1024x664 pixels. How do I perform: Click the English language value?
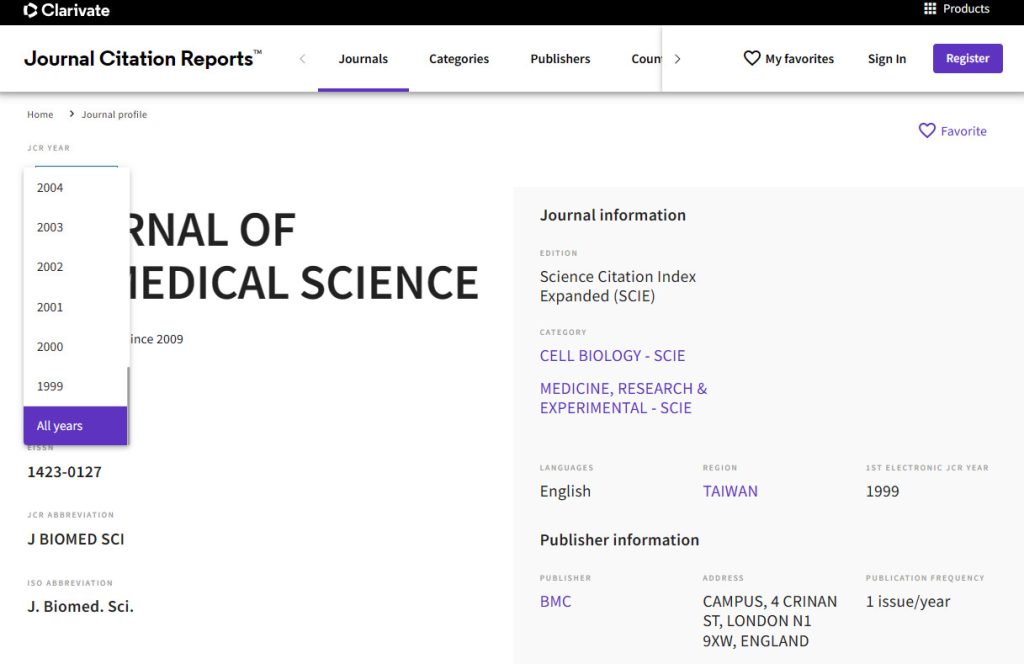[565, 491]
